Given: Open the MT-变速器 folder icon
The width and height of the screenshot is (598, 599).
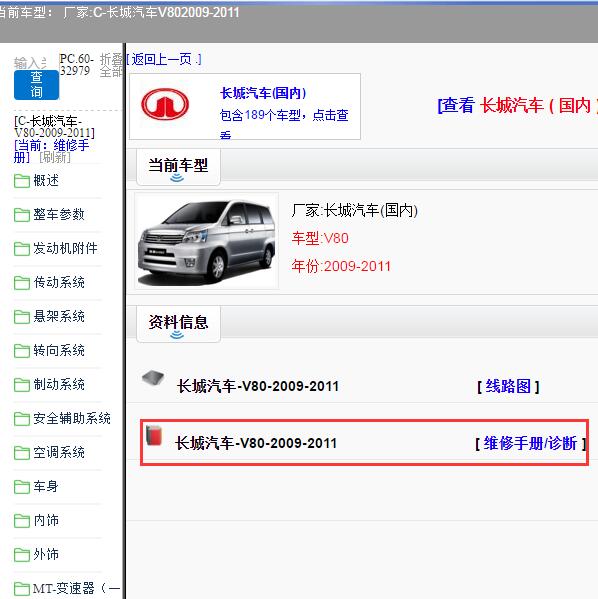Looking at the screenshot, I should click(22, 589).
